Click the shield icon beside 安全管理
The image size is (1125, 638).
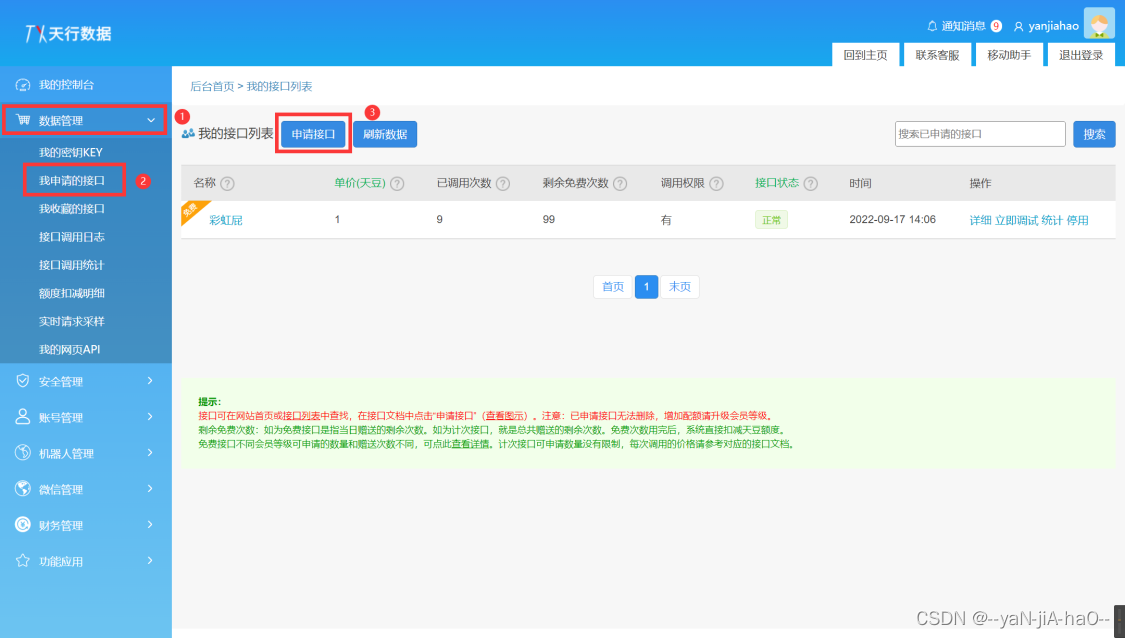pyautogui.click(x=23, y=381)
